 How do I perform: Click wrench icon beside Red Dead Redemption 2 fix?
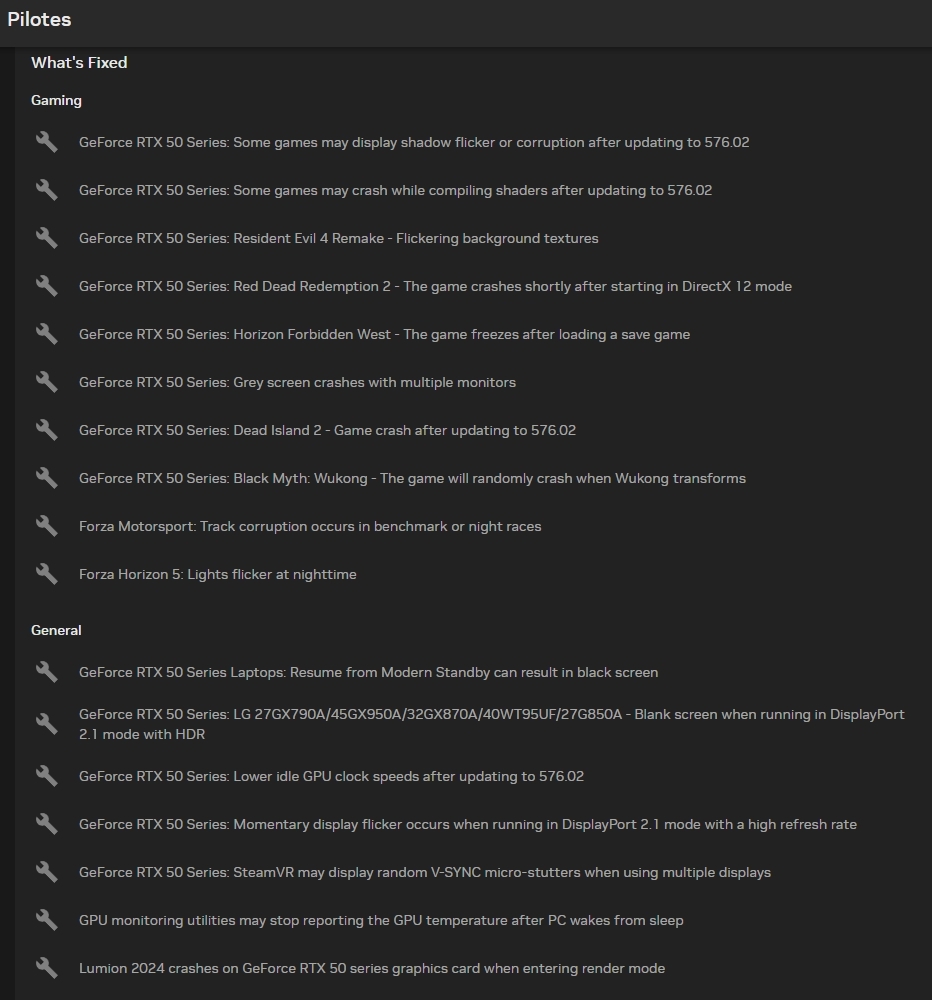(46, 286)
